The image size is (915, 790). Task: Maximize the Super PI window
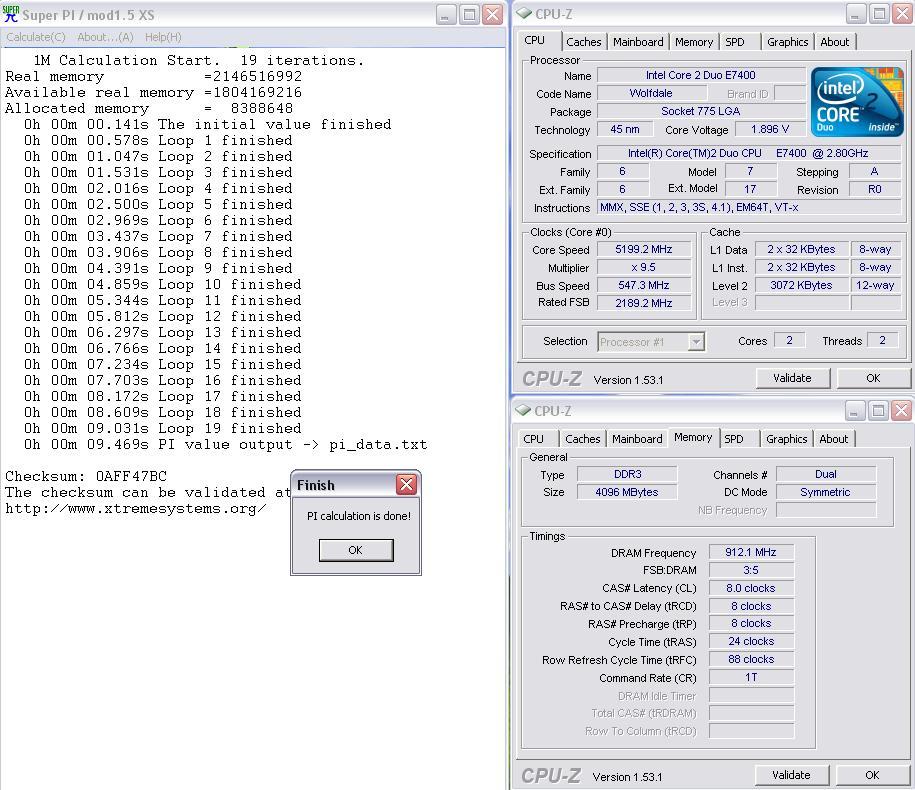pyautogui.click(x=469, y=15)
